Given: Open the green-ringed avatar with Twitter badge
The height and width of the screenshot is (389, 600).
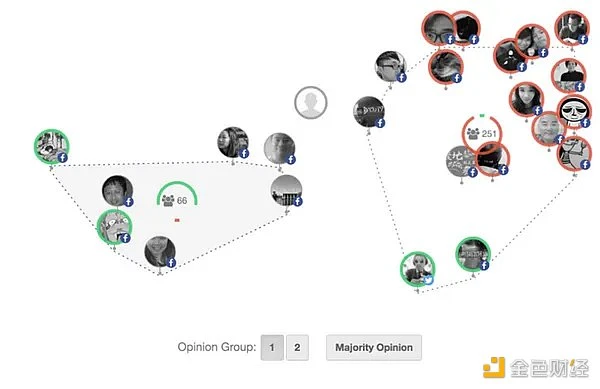Looking at the screenshot, I should (x=418, y=269).
